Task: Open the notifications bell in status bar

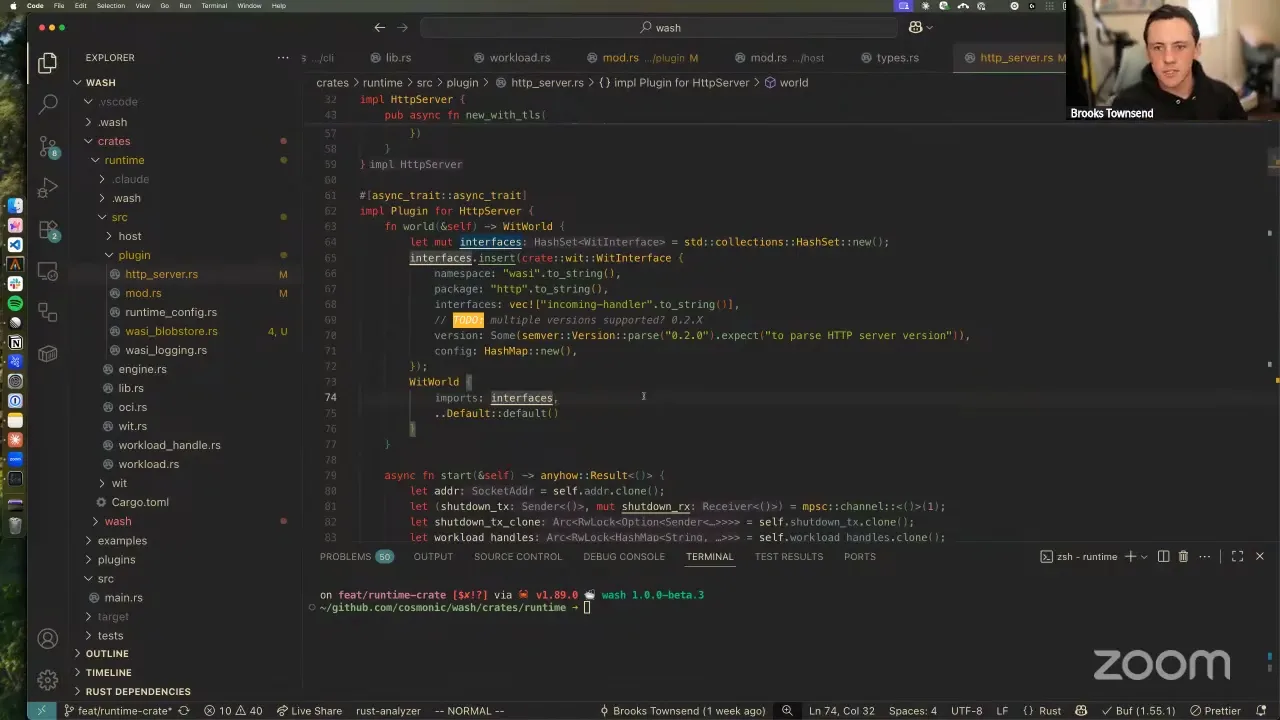Action: pyautogui.click(x=1262, y=711)
